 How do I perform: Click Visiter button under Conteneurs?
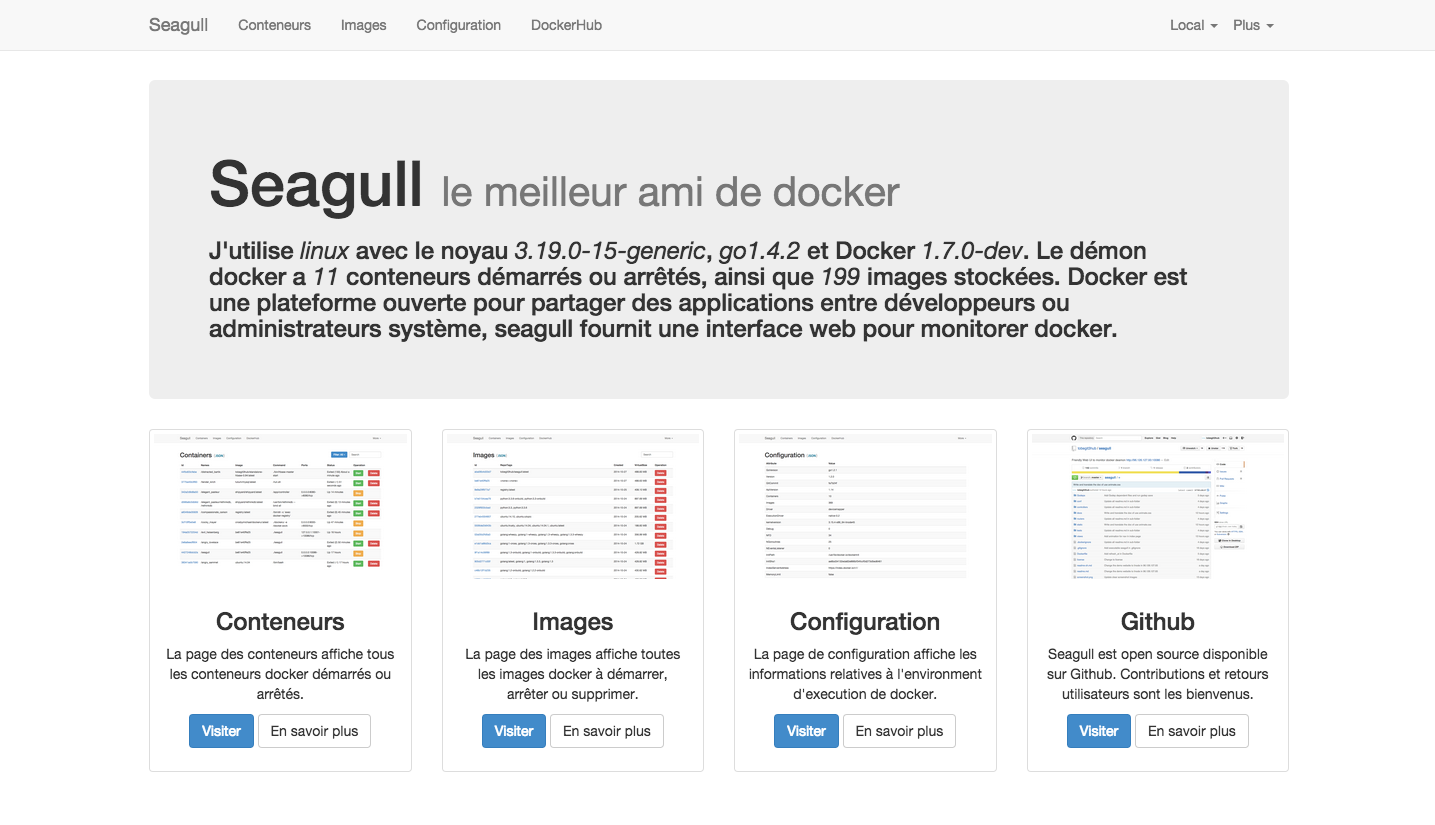(x=221, y=731)
